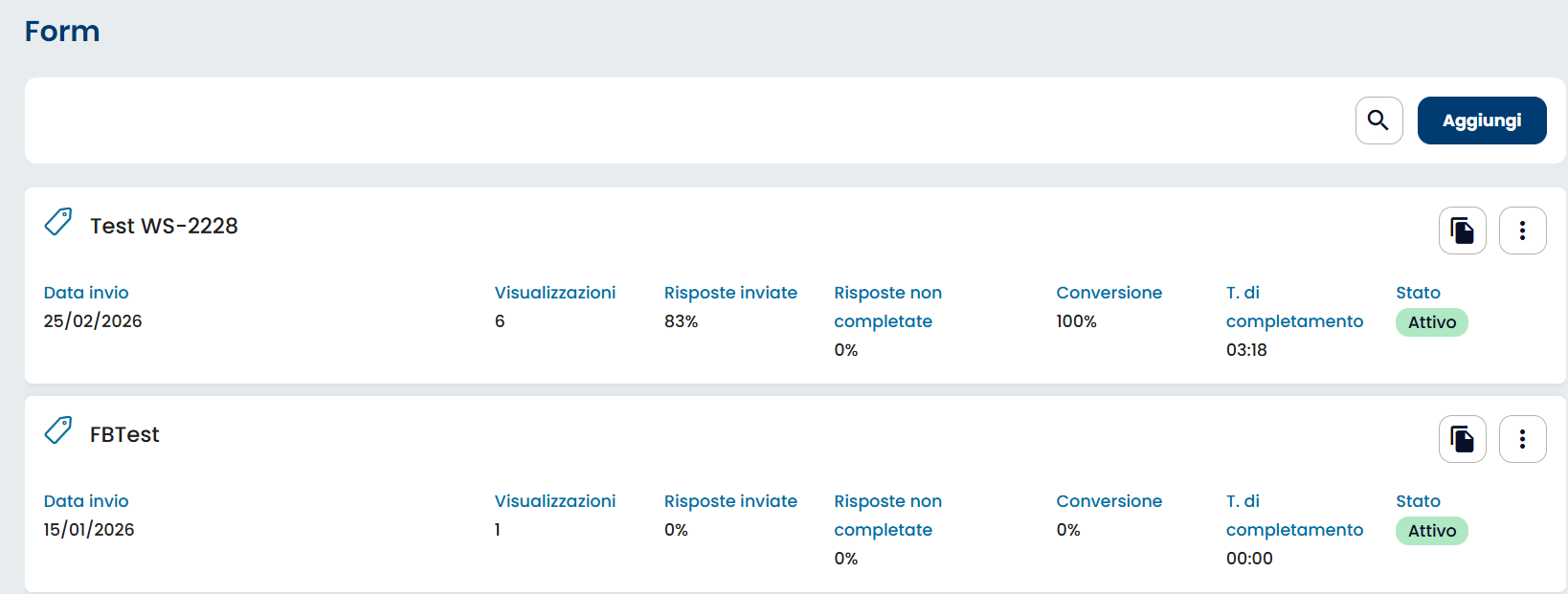This screenshot has width=1568, height=594.
Task: Click the 100% Conversione value
Action: (1076, 321)
